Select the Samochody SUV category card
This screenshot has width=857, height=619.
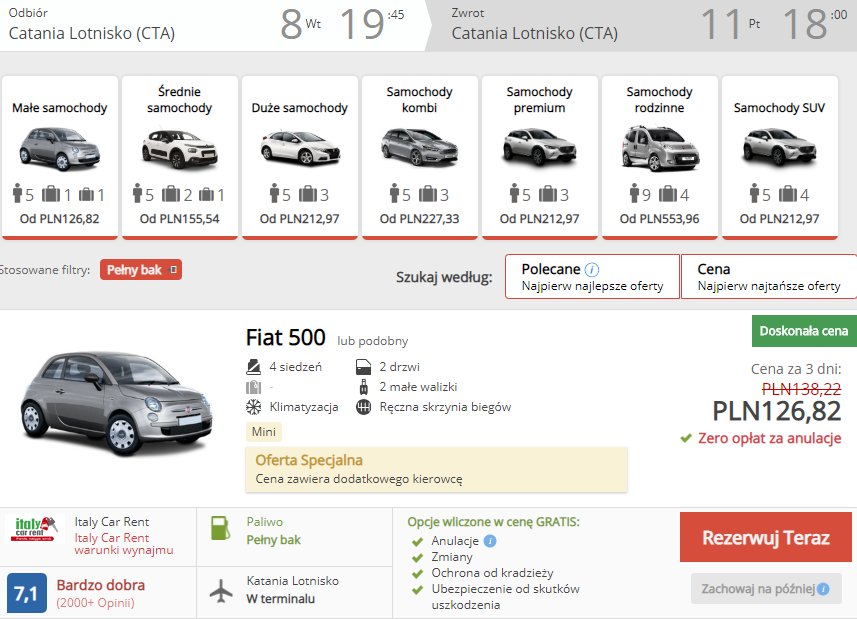779,157
